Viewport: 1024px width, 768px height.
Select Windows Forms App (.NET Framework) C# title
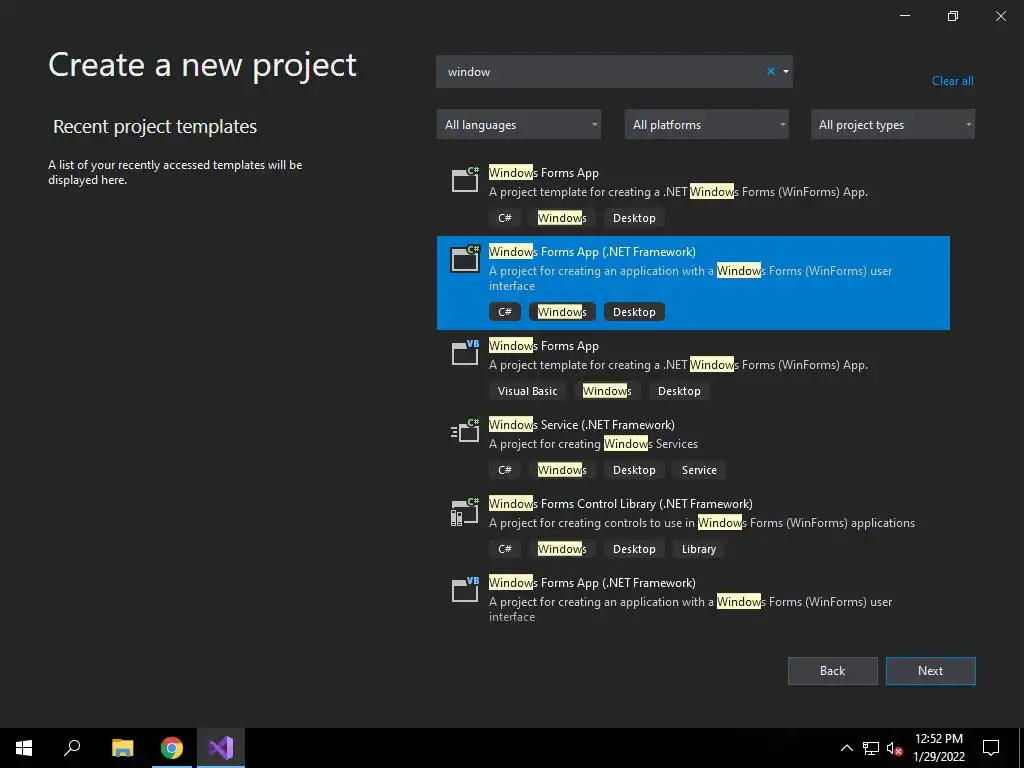point(592,252)
